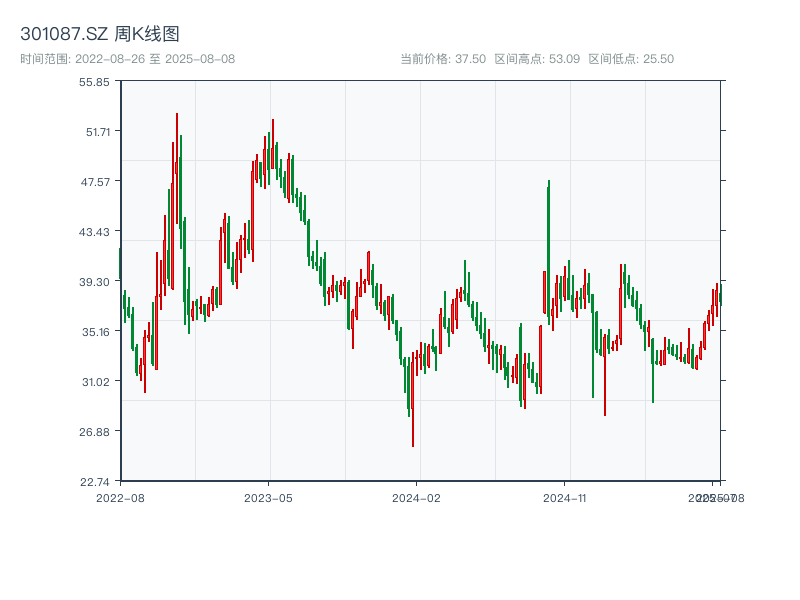The width and height of the screenshot is (800, 600).
Task: Click the y-axis label 43.43
Action: pyautogui.click(x=94, y=232)
